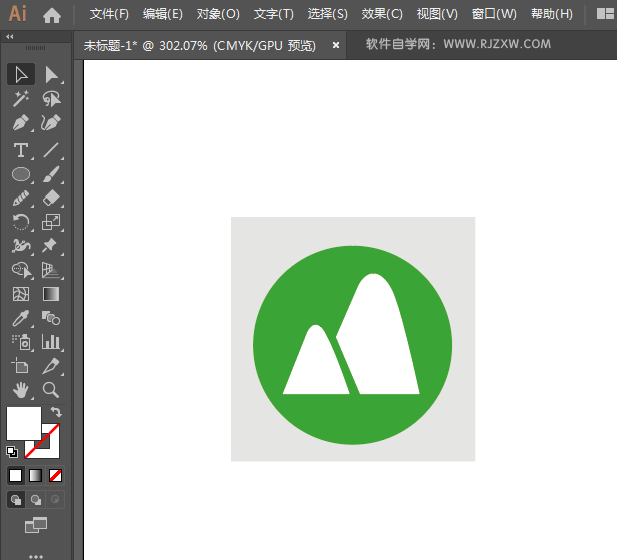Screen dimensions: 617x560
Task: Apply Gradient mode button
Action: (x=35, y=475)
